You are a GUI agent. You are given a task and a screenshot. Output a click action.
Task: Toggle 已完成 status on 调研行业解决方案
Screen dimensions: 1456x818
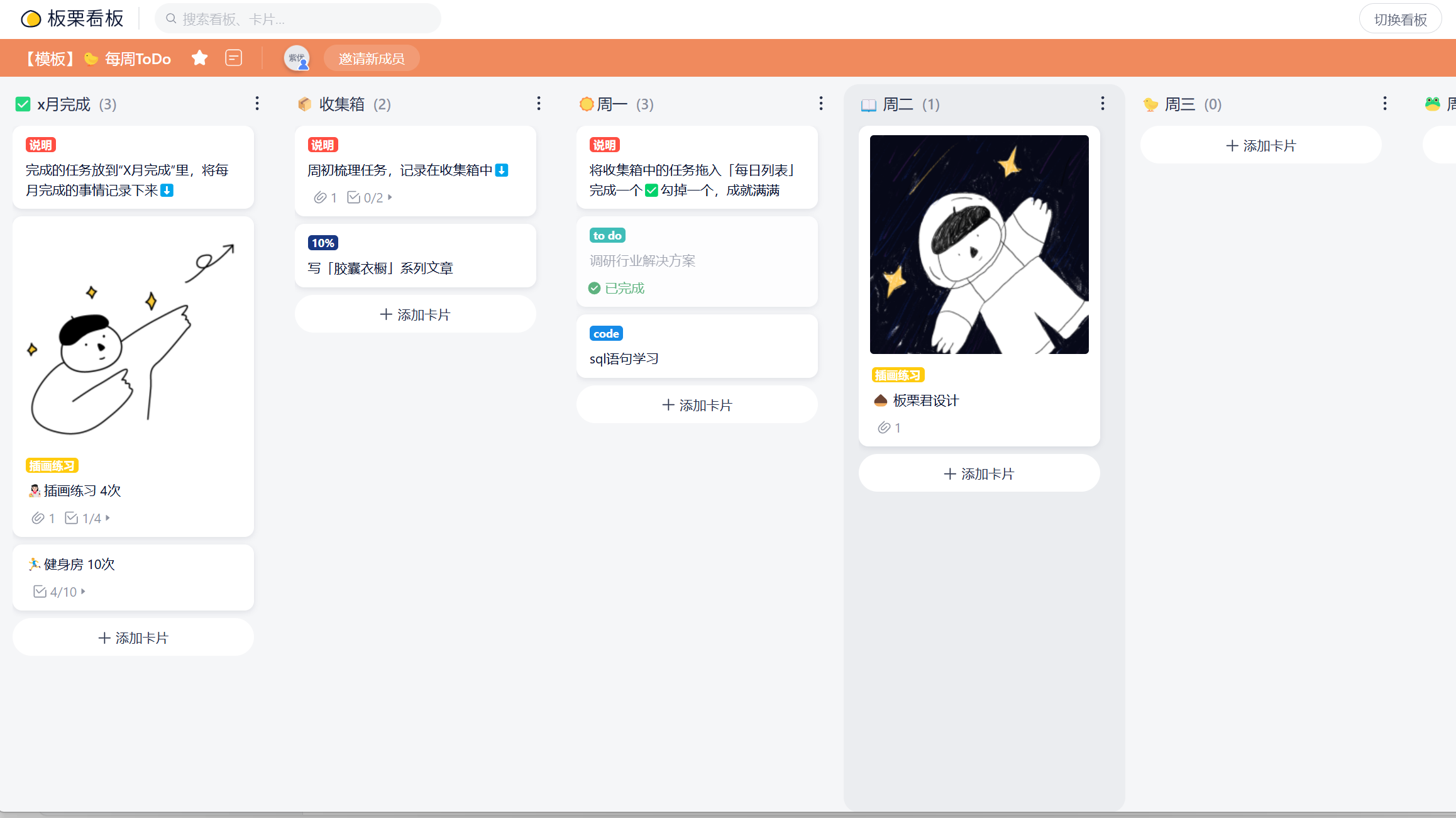(595, 289)
